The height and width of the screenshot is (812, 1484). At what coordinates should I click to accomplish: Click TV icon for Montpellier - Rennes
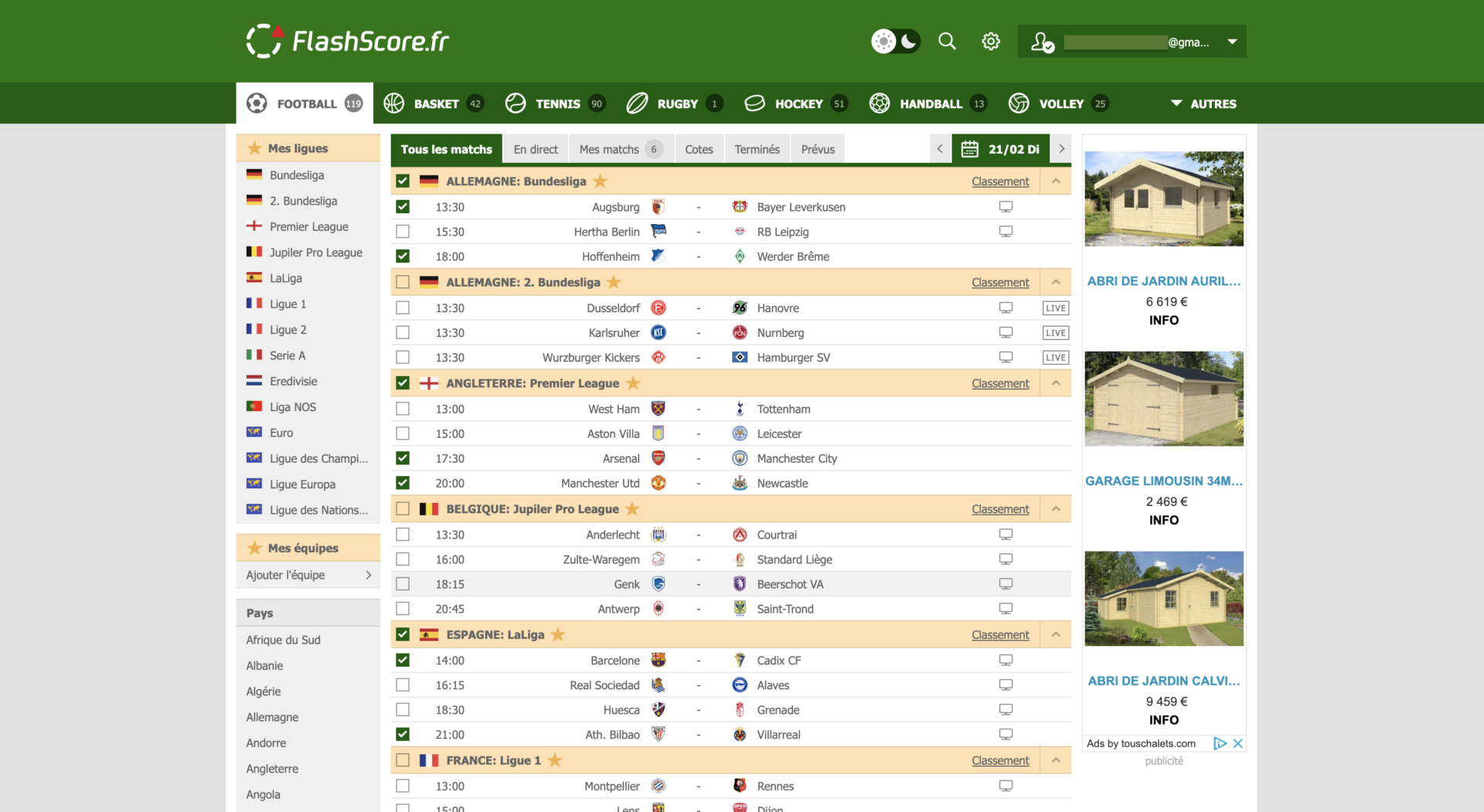point(1006,786)
